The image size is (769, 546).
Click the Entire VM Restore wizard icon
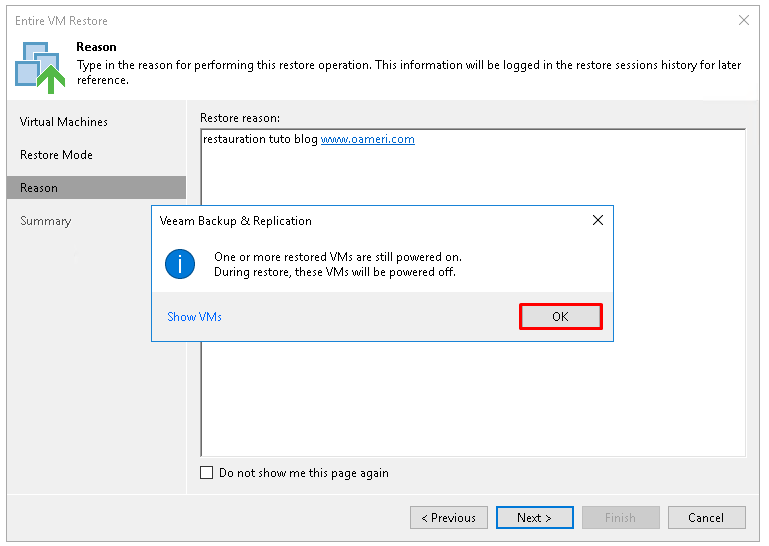[x=40, y=68]
